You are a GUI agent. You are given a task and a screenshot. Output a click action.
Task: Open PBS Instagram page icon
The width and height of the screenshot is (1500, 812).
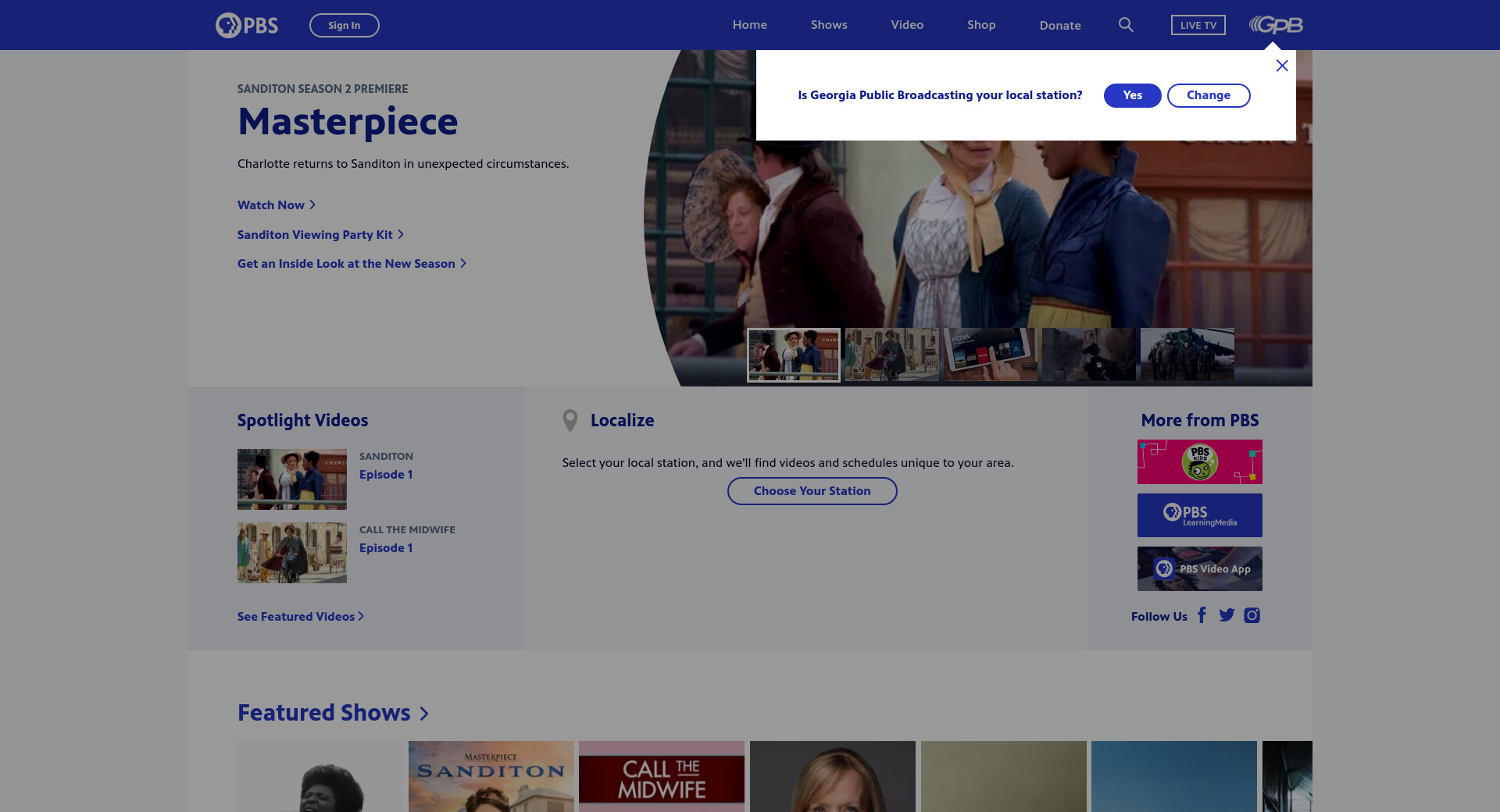coord(1252,615)
